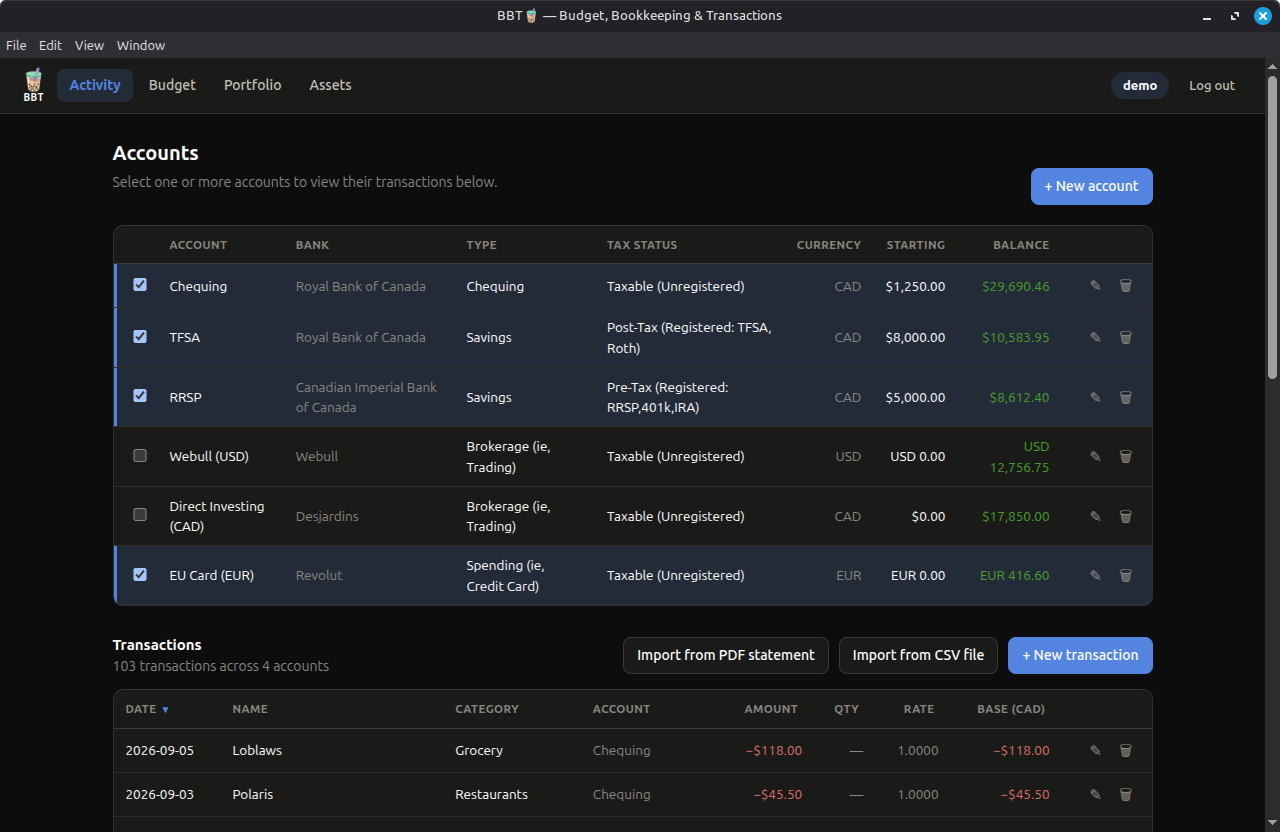
Task: Open the Edit menu
Action: tap(50, 45)
